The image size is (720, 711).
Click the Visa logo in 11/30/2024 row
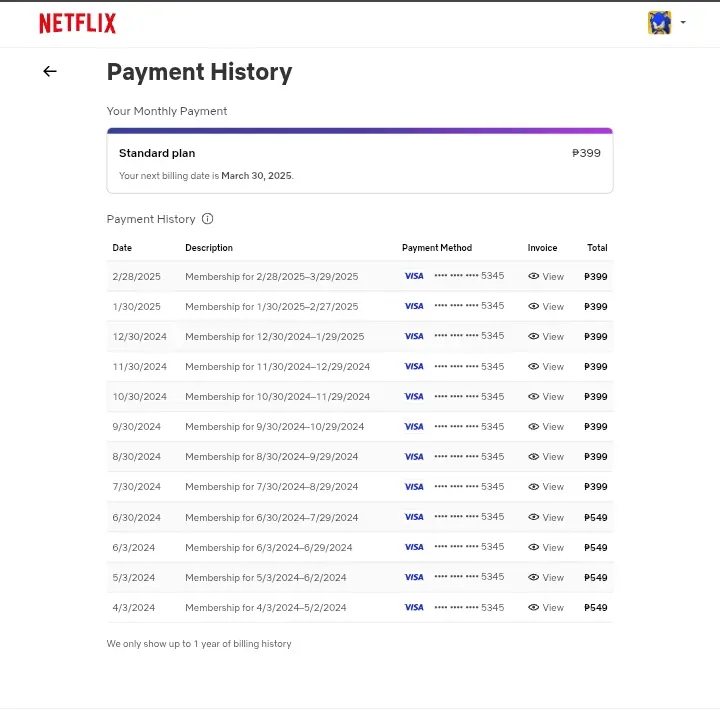point(414,366)
